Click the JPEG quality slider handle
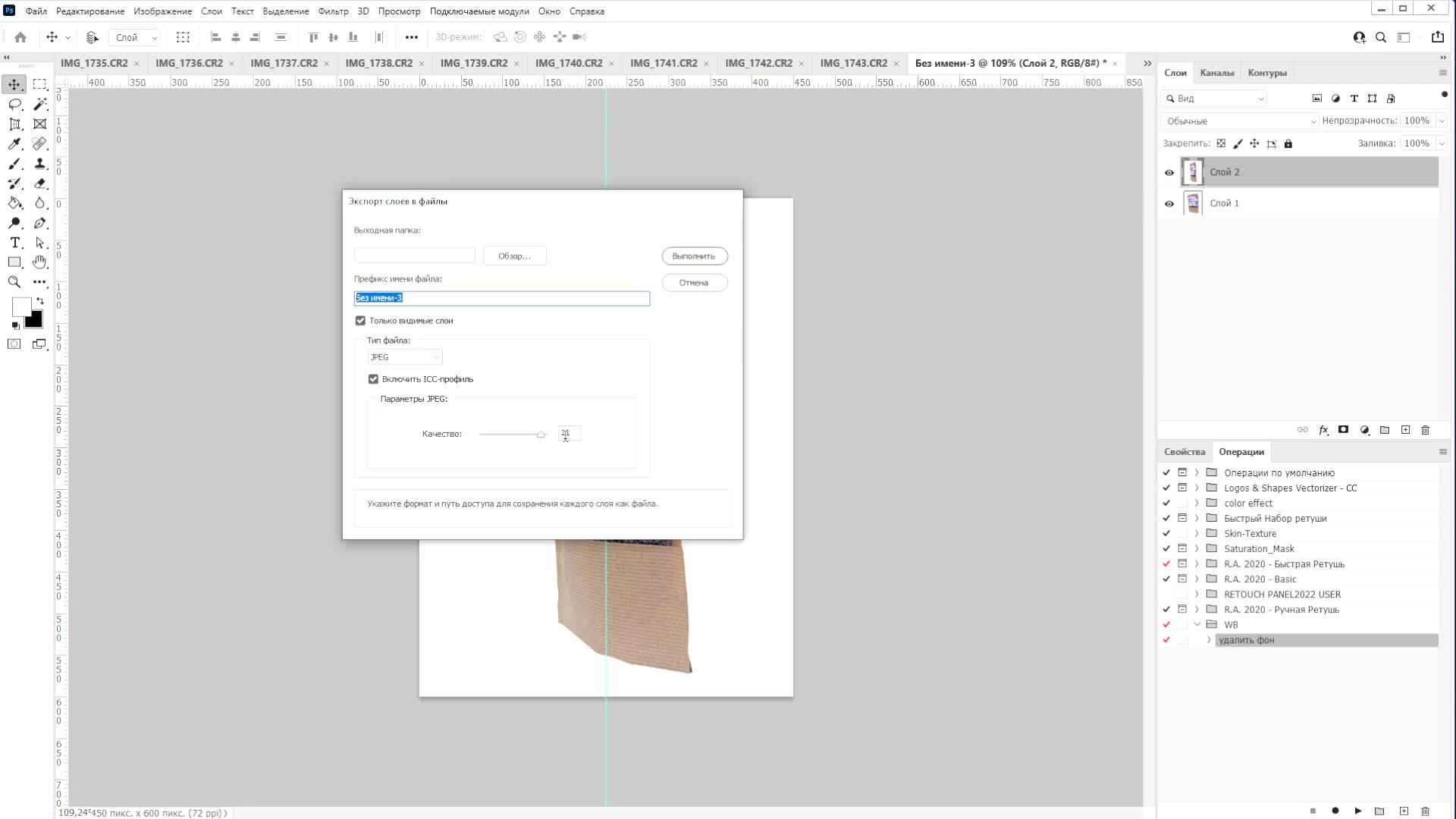The height and width of the screenshot is (819, 1456). tap(541, 435)
